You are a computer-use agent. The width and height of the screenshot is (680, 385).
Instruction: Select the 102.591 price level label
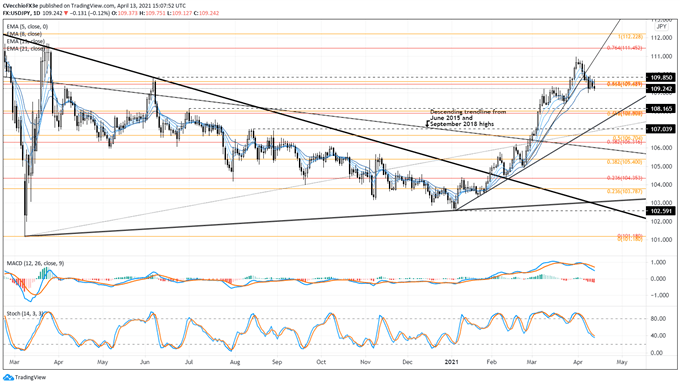click(x=661, y=211)
